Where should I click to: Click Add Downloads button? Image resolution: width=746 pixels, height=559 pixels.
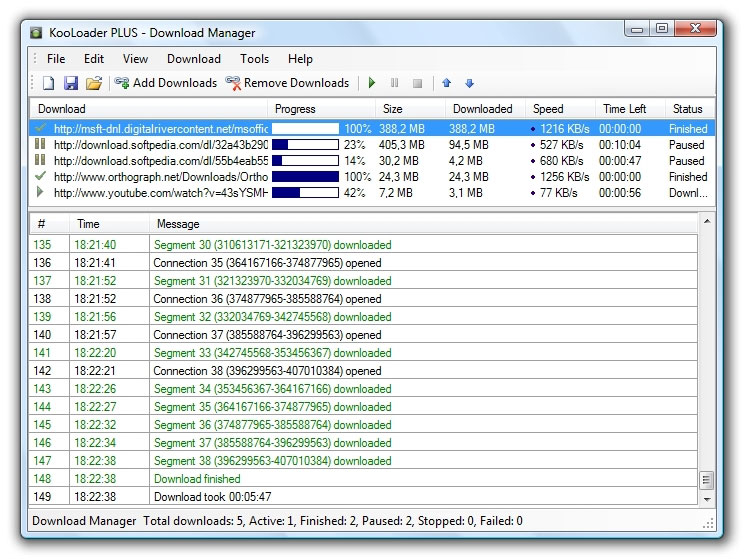pyautogui.click(x=166, y=83)
